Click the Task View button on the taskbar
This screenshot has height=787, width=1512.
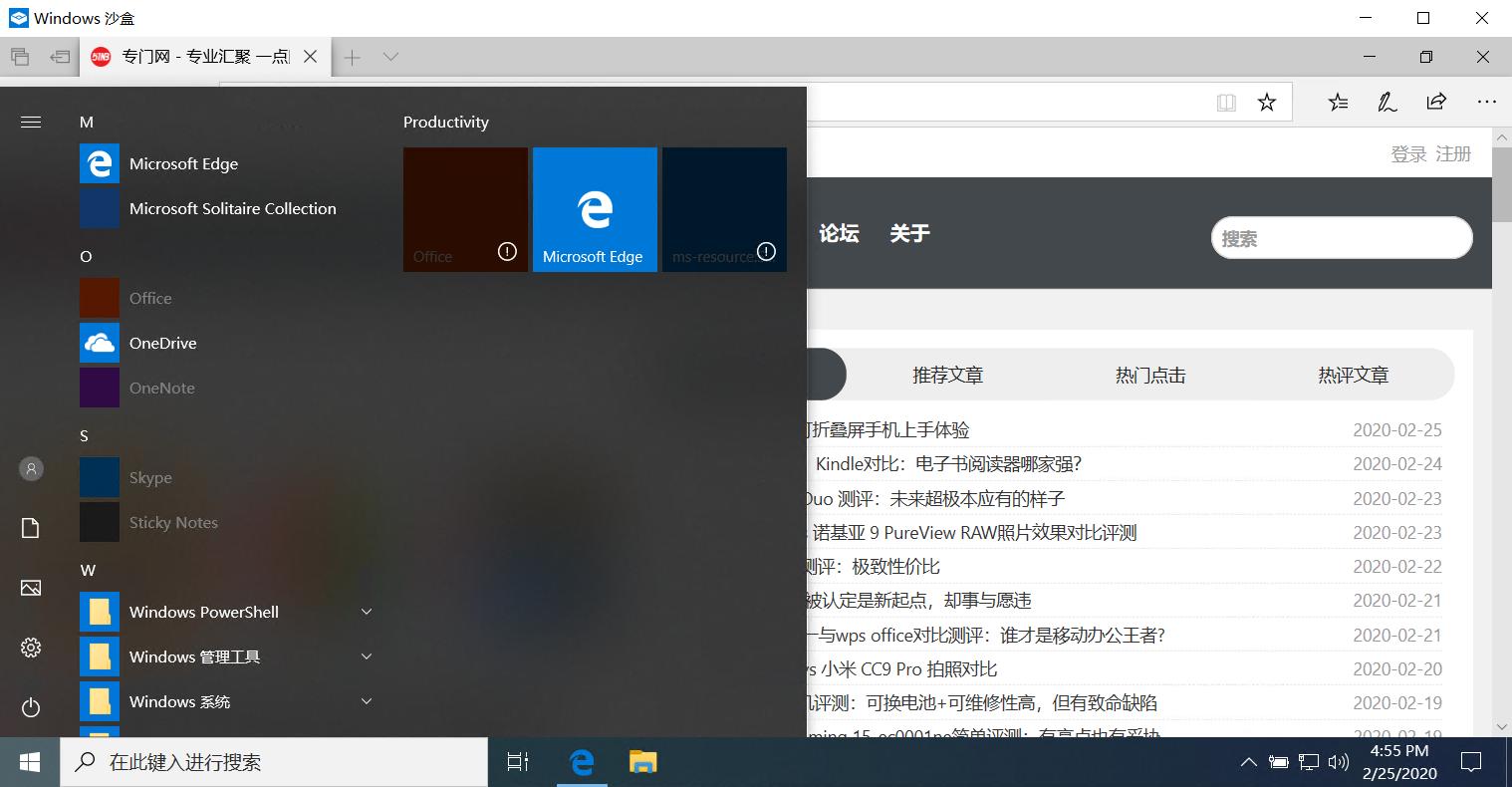(x=517, y=761)
